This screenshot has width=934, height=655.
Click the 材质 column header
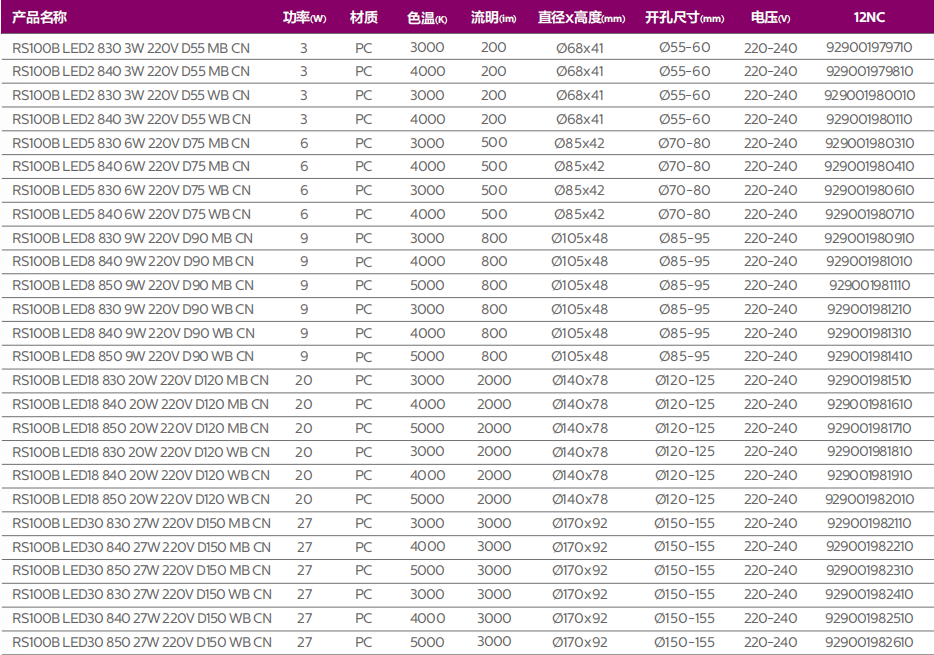click(363, 17)
